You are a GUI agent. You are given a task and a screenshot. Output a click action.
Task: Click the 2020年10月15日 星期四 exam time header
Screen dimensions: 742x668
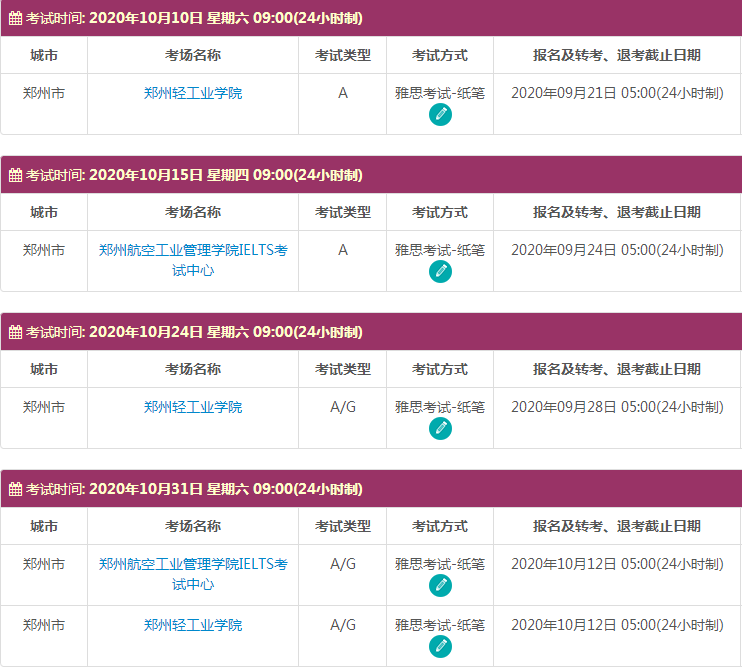[225, 175]
